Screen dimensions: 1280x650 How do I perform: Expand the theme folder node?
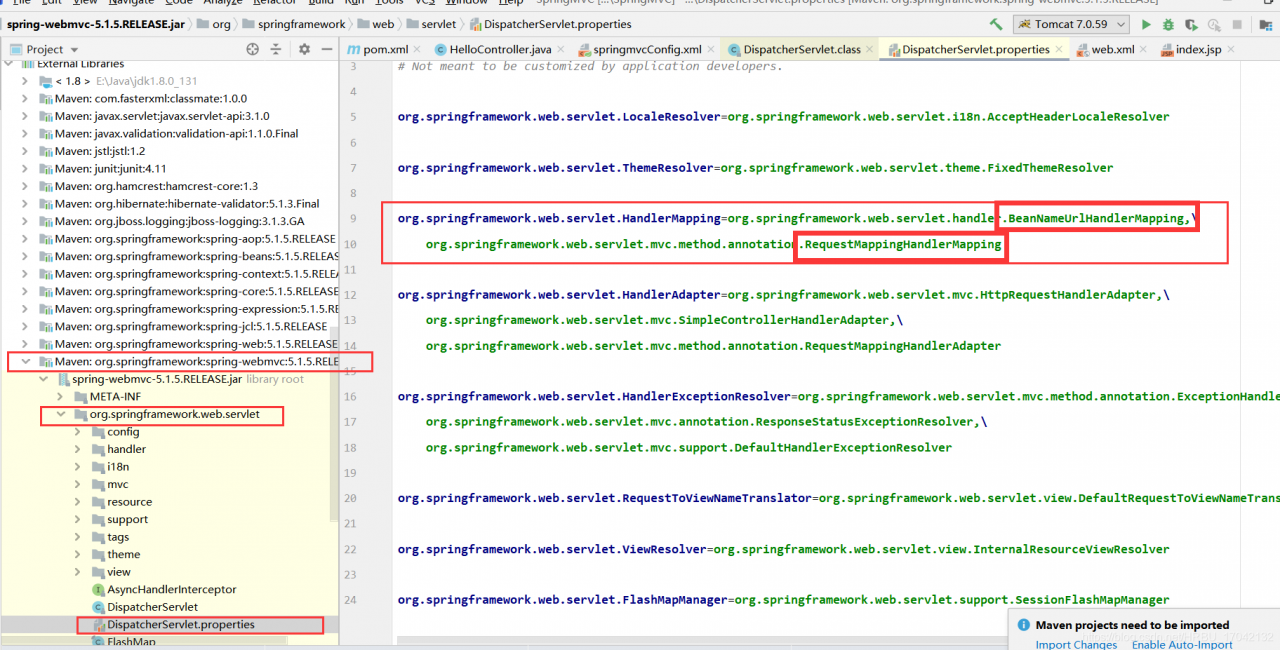[79, 555]
